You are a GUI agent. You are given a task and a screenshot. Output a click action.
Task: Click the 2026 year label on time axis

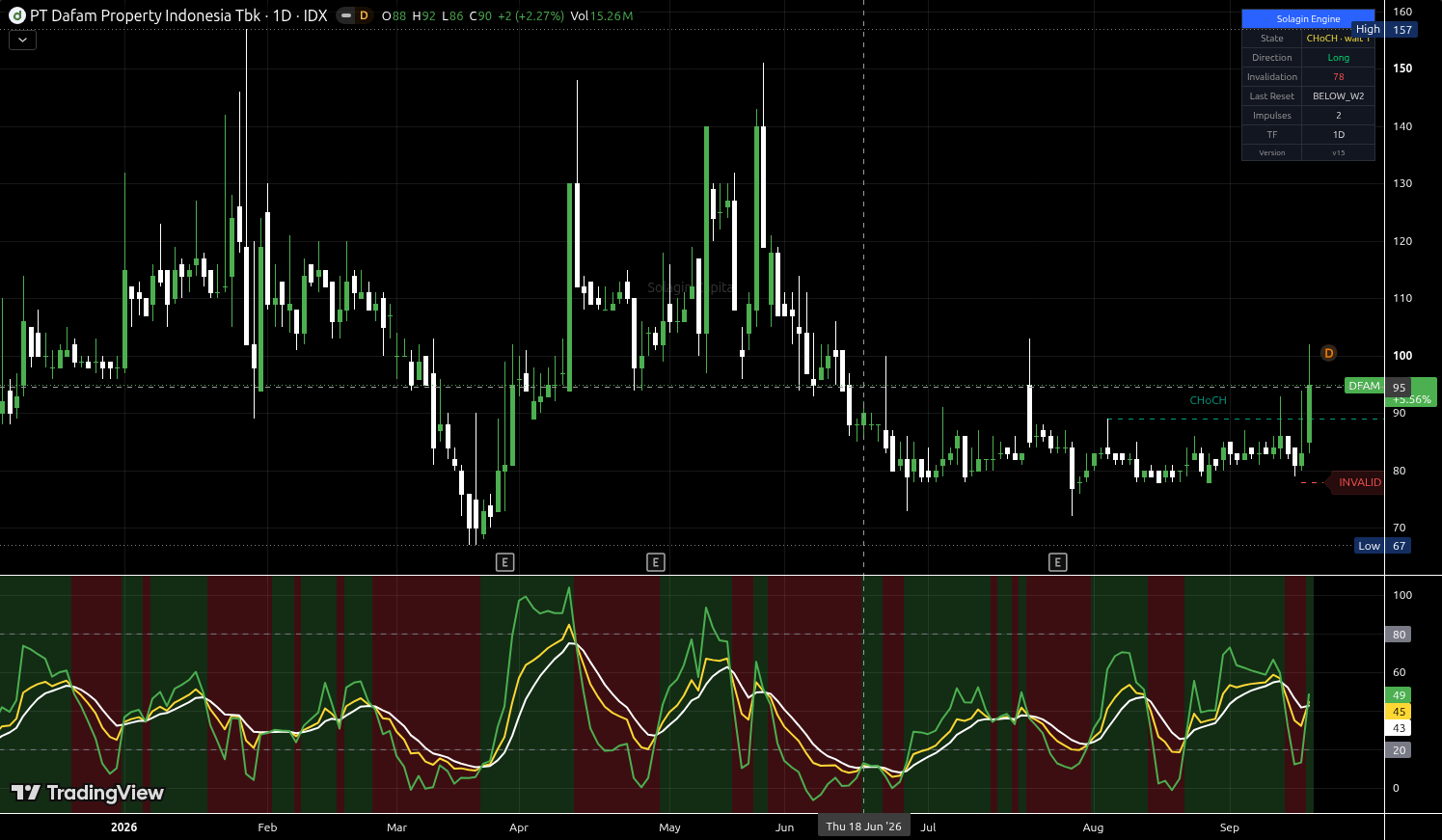click(123, 827)
